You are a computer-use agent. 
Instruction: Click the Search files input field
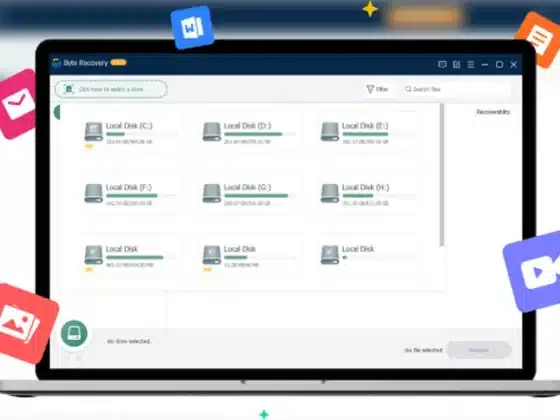[457, 89]
